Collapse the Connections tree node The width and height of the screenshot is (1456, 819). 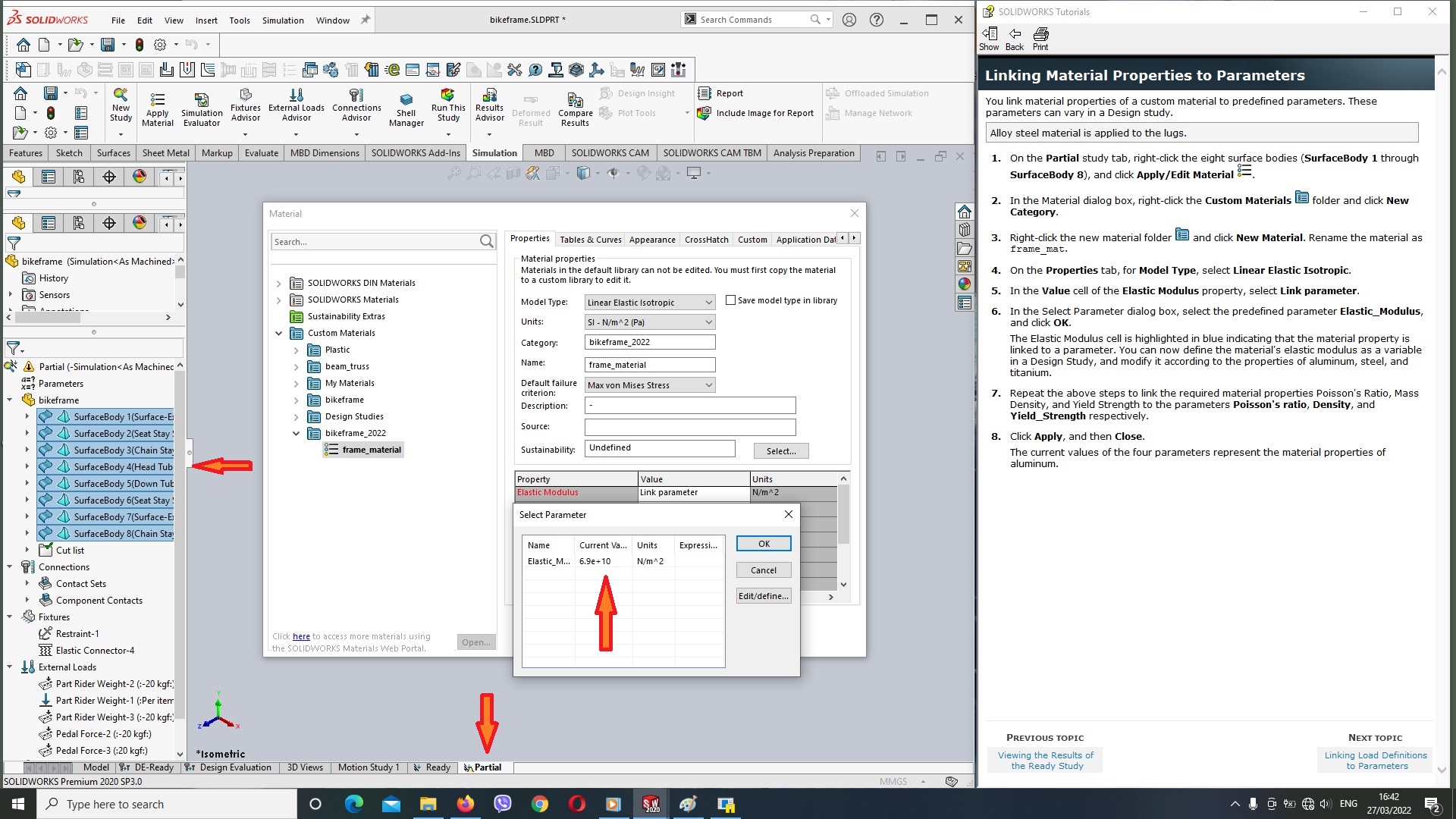(10, 566)
